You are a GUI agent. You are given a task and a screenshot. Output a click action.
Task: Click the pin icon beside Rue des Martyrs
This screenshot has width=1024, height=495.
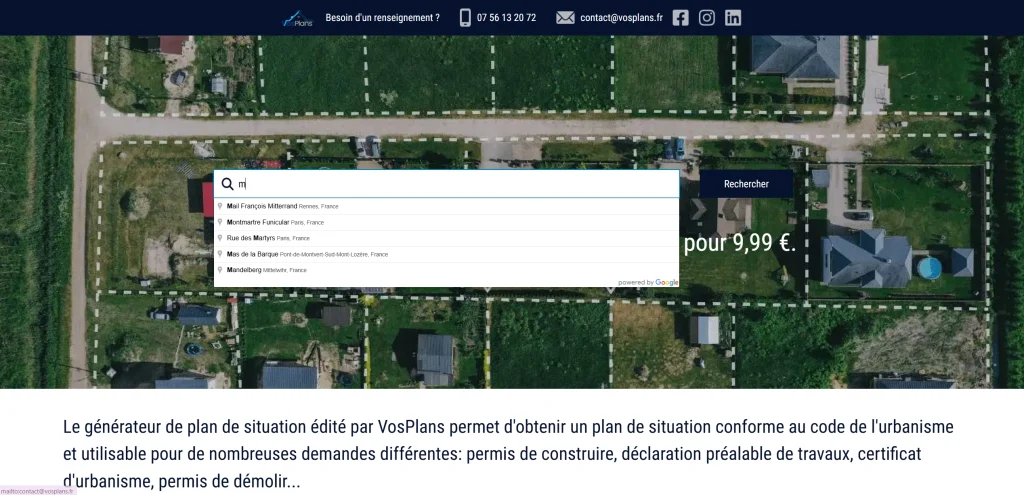coord(220,238)
